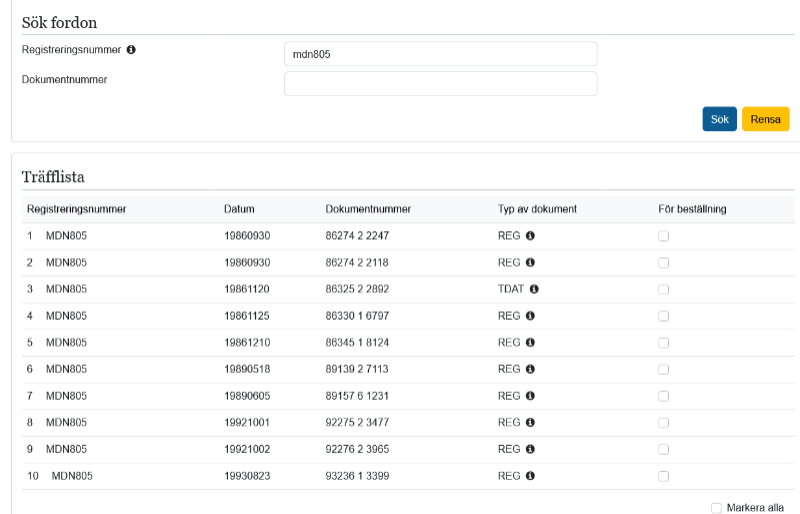Click the Datum column header
This screenshot has width=800, height=514.
click(239, 209)
